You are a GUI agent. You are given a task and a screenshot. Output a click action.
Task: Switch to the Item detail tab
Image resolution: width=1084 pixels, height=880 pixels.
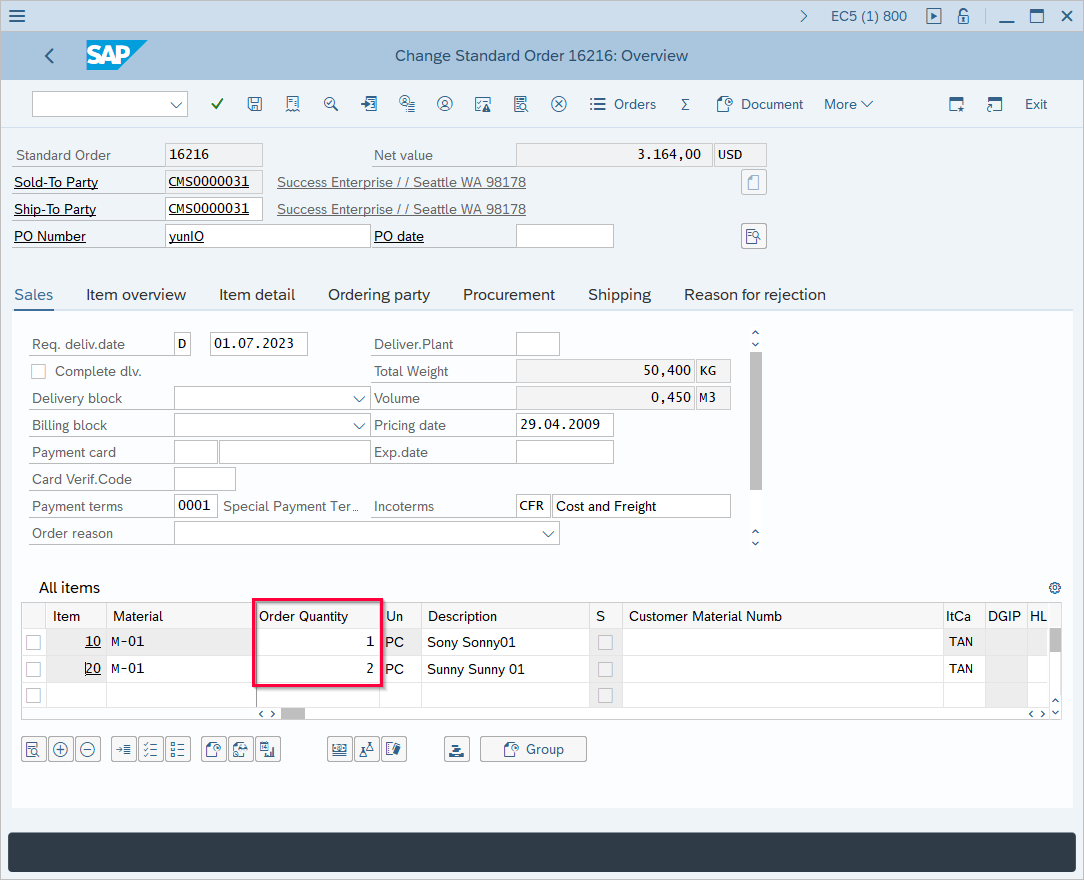[257, 295]
